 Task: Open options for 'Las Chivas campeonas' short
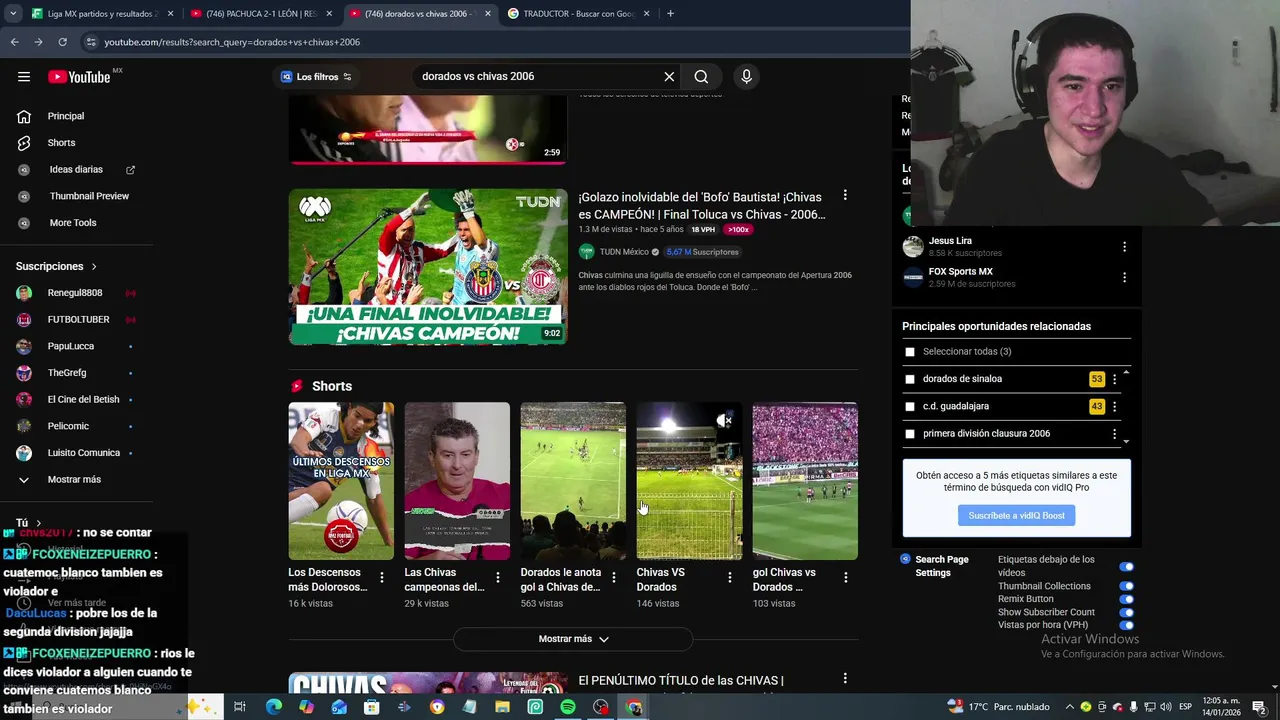coord(497,578)
